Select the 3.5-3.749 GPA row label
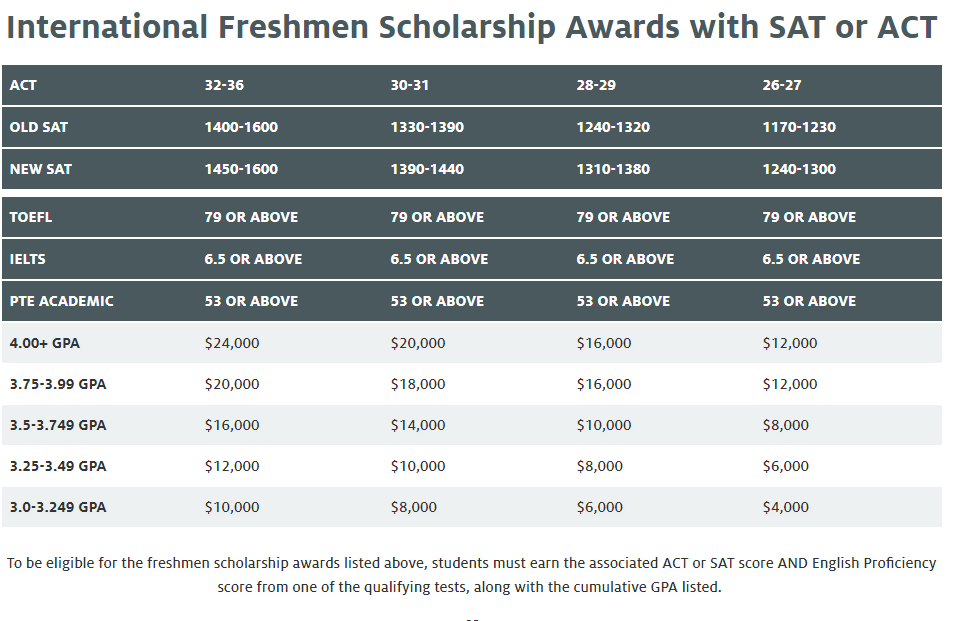 pos(58,425)
